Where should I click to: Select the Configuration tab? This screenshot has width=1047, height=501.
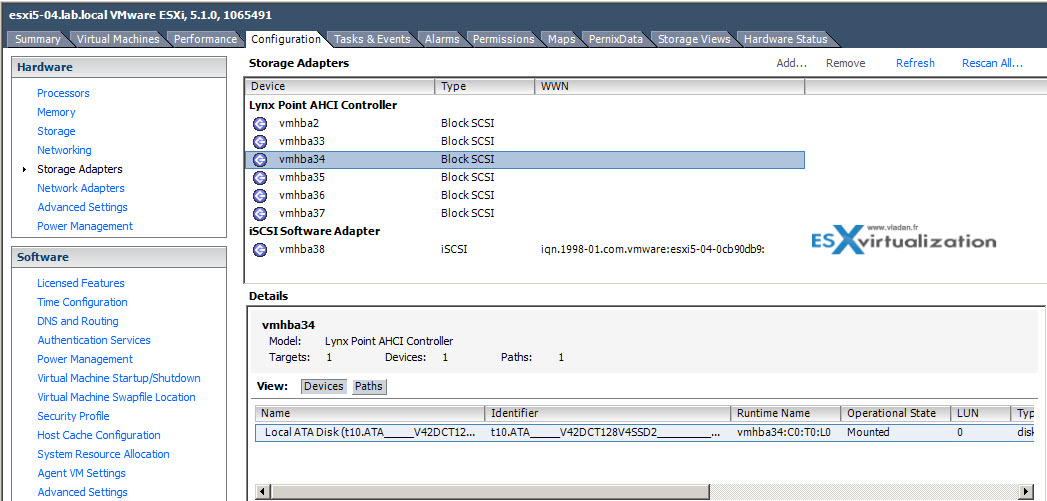286,39
